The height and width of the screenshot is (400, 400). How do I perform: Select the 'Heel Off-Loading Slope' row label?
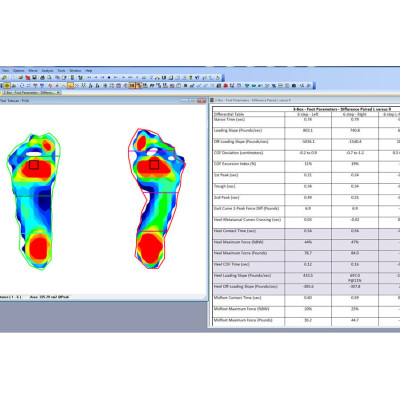pos(246,286)
